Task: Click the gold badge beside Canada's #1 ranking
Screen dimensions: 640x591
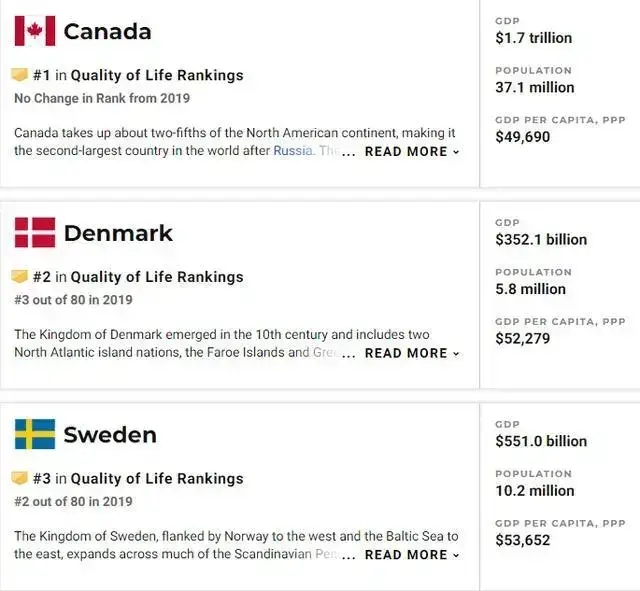Action: (19, 75)
